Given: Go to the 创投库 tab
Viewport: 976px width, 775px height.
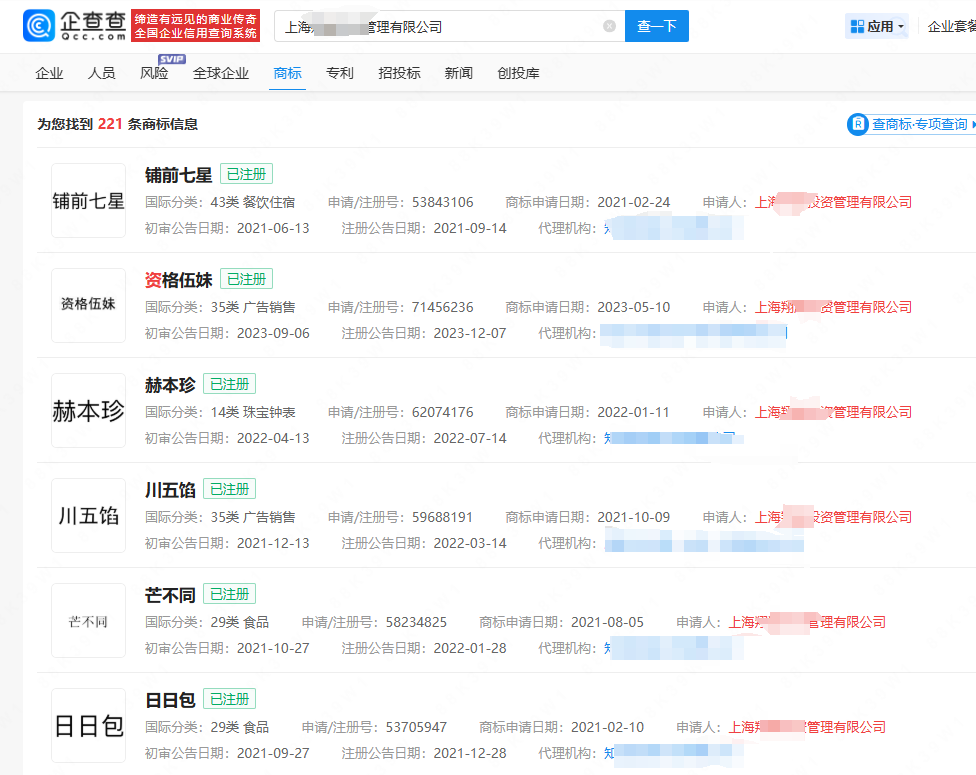Looking at the screenshot, I should point(518,73).
